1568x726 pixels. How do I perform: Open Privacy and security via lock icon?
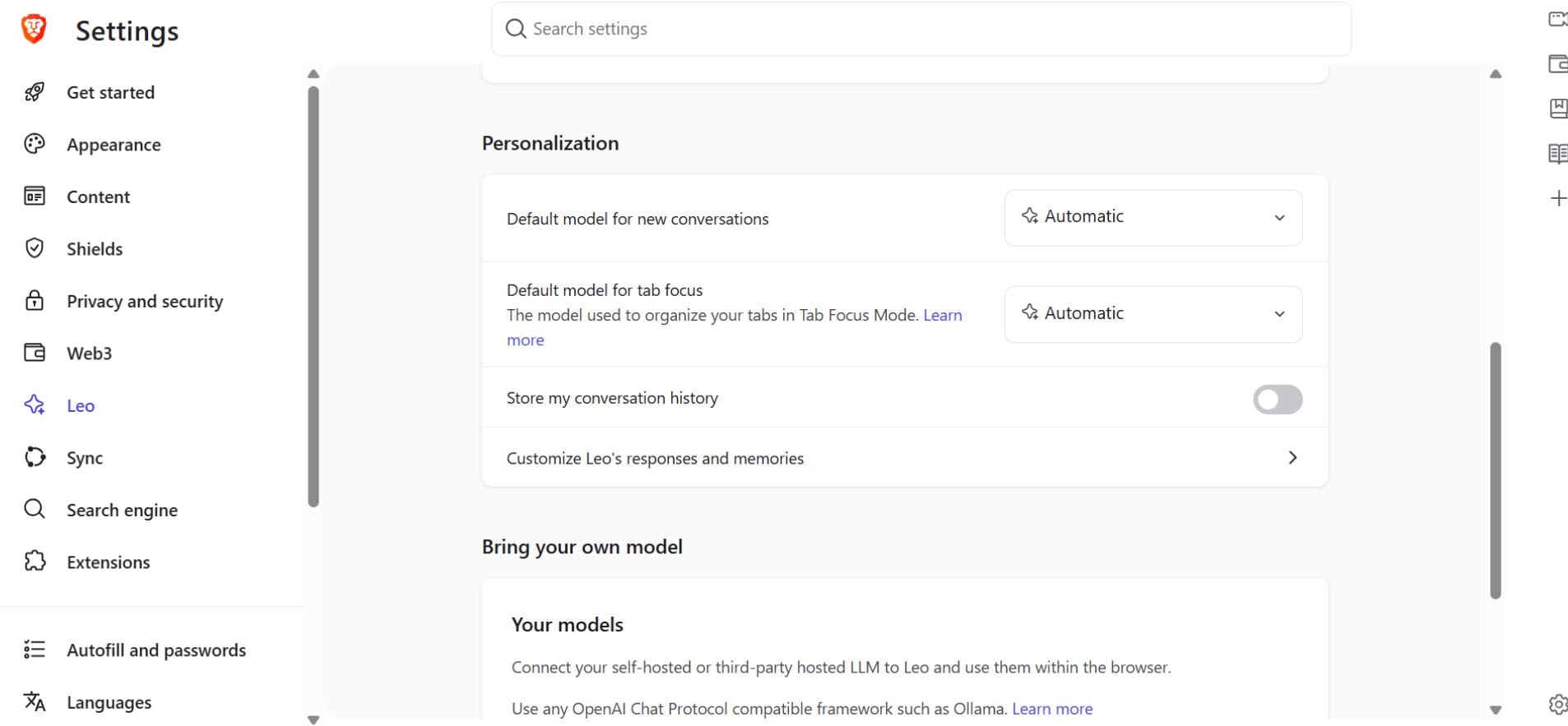pos(35,301)
